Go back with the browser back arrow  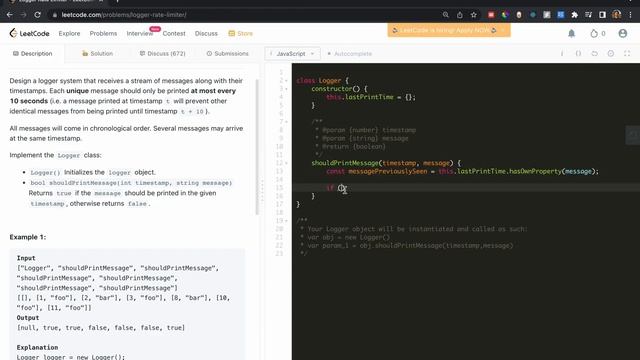[x=9, y=15]
